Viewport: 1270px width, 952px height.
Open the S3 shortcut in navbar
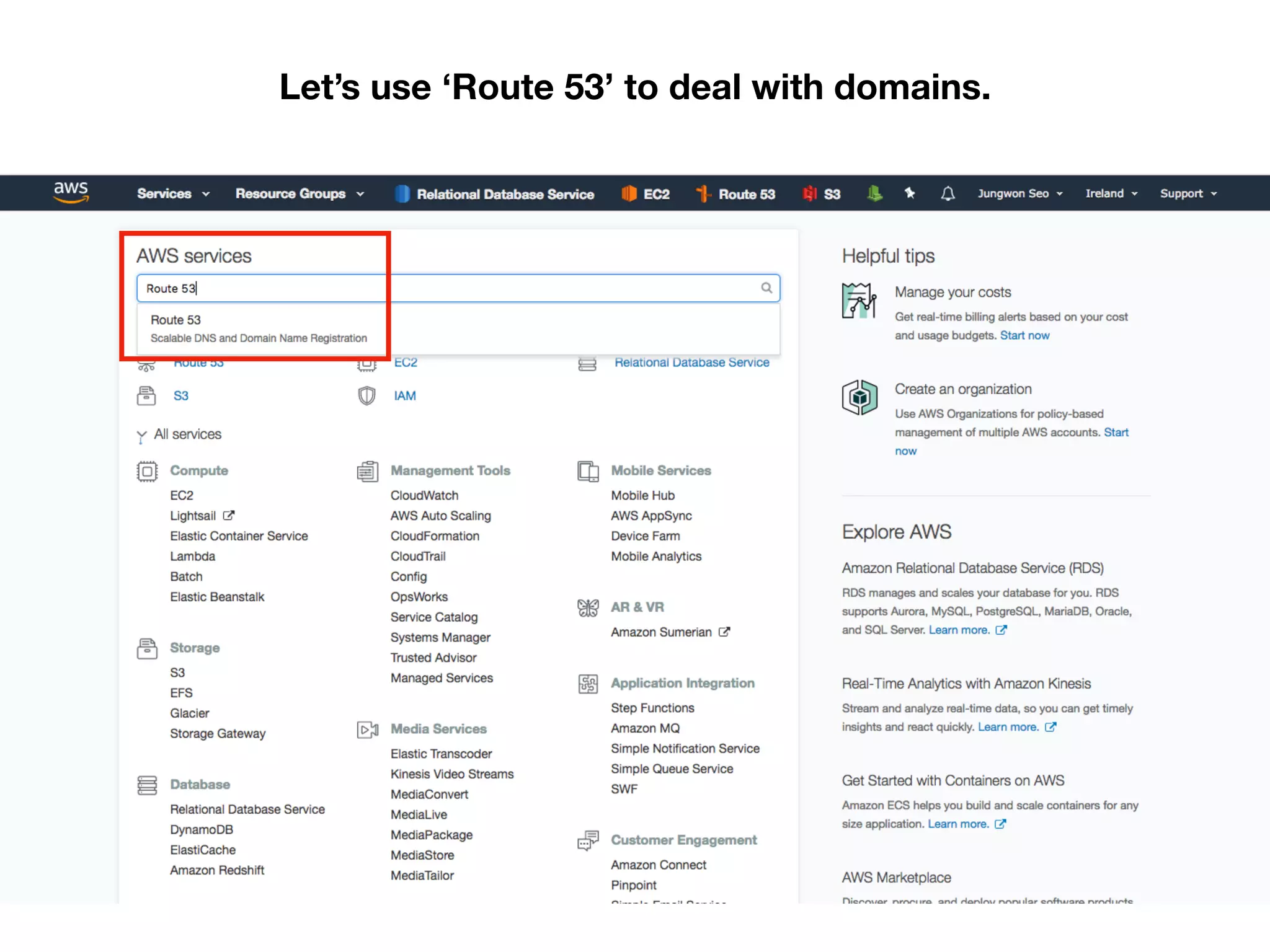822,194
